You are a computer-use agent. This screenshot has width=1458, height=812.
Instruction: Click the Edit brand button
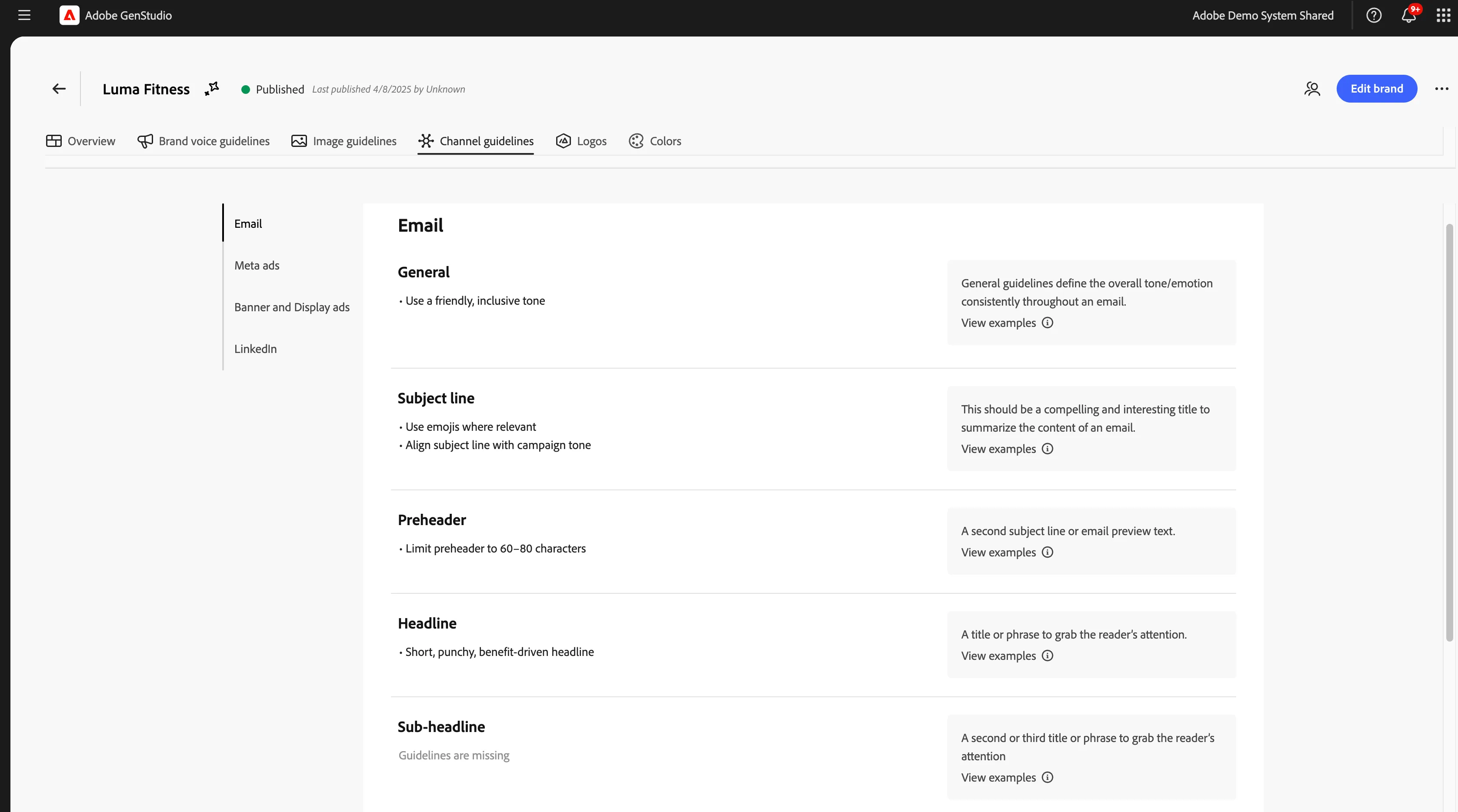click(x=1377, y=89)
